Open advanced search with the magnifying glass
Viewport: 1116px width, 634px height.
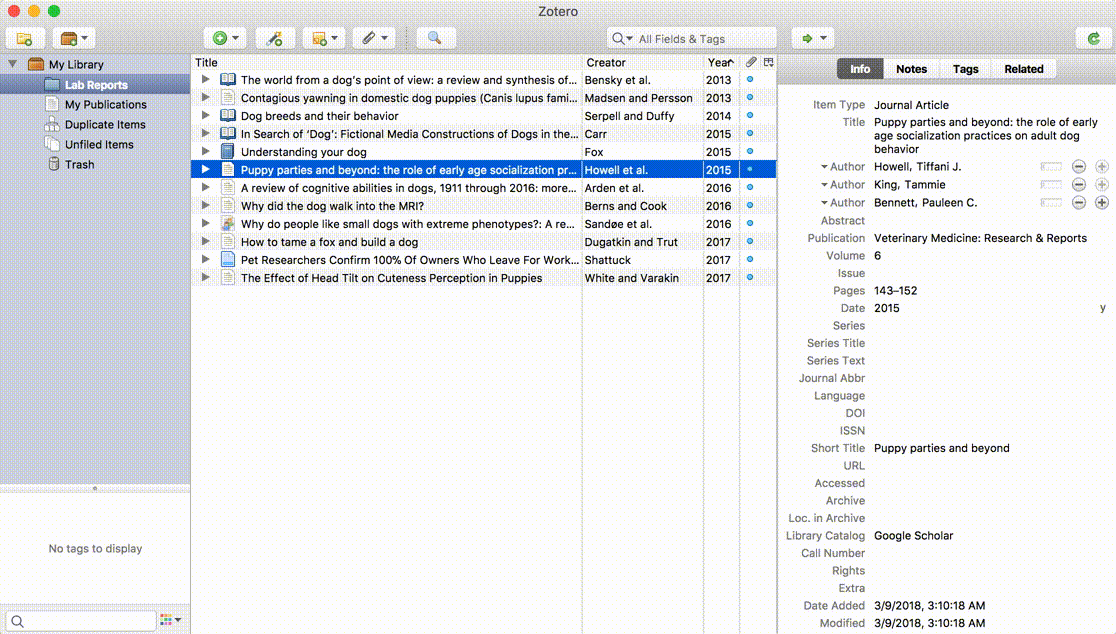(433, 38)
